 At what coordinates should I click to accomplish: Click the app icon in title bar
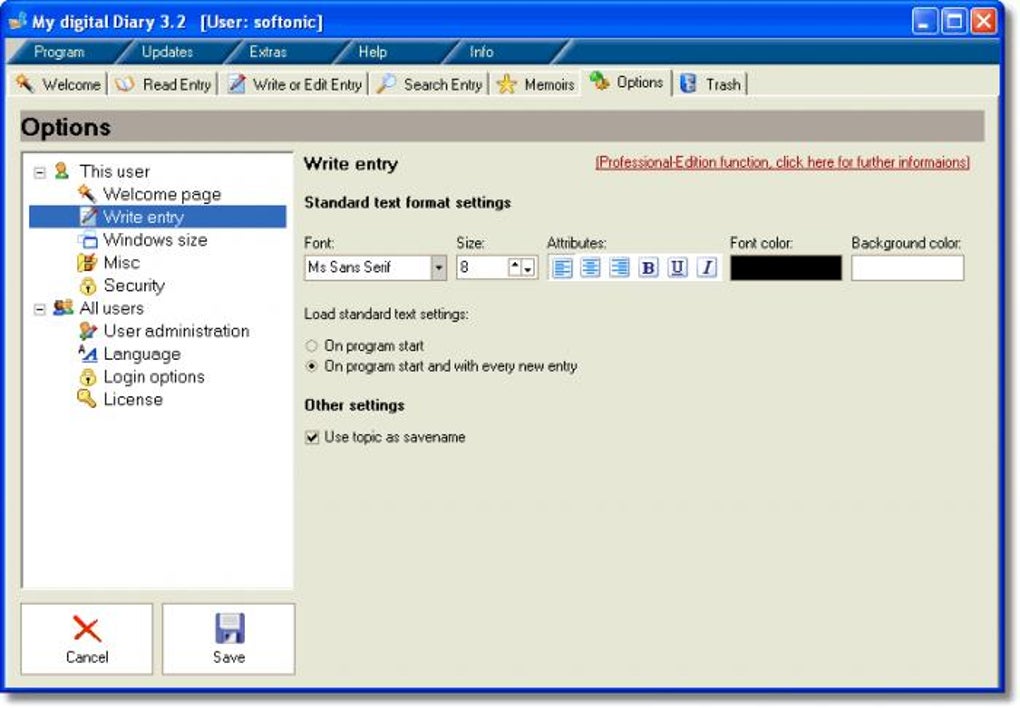[18, 21]
